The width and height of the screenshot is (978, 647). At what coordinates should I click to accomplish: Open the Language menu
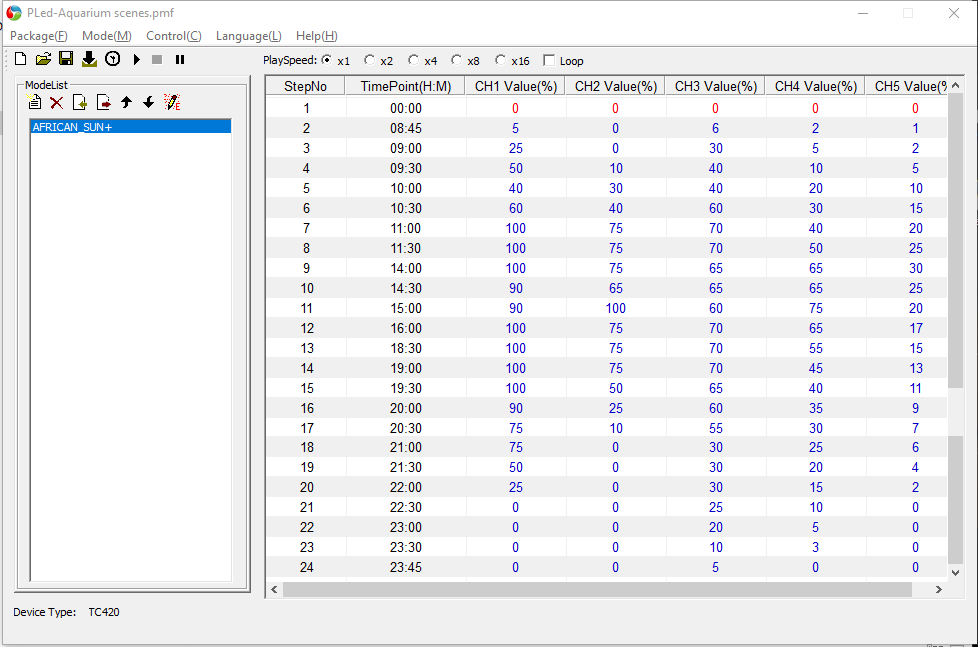[x=248, y=36]
